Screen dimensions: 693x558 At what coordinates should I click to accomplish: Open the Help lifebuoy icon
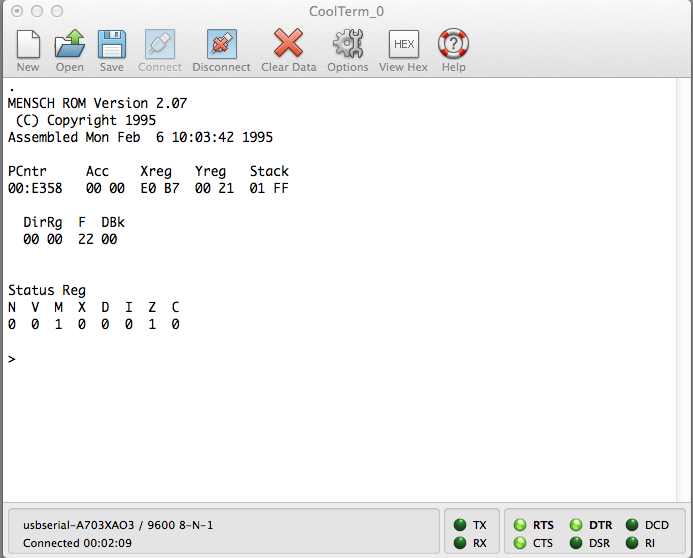tap(453, 45)
